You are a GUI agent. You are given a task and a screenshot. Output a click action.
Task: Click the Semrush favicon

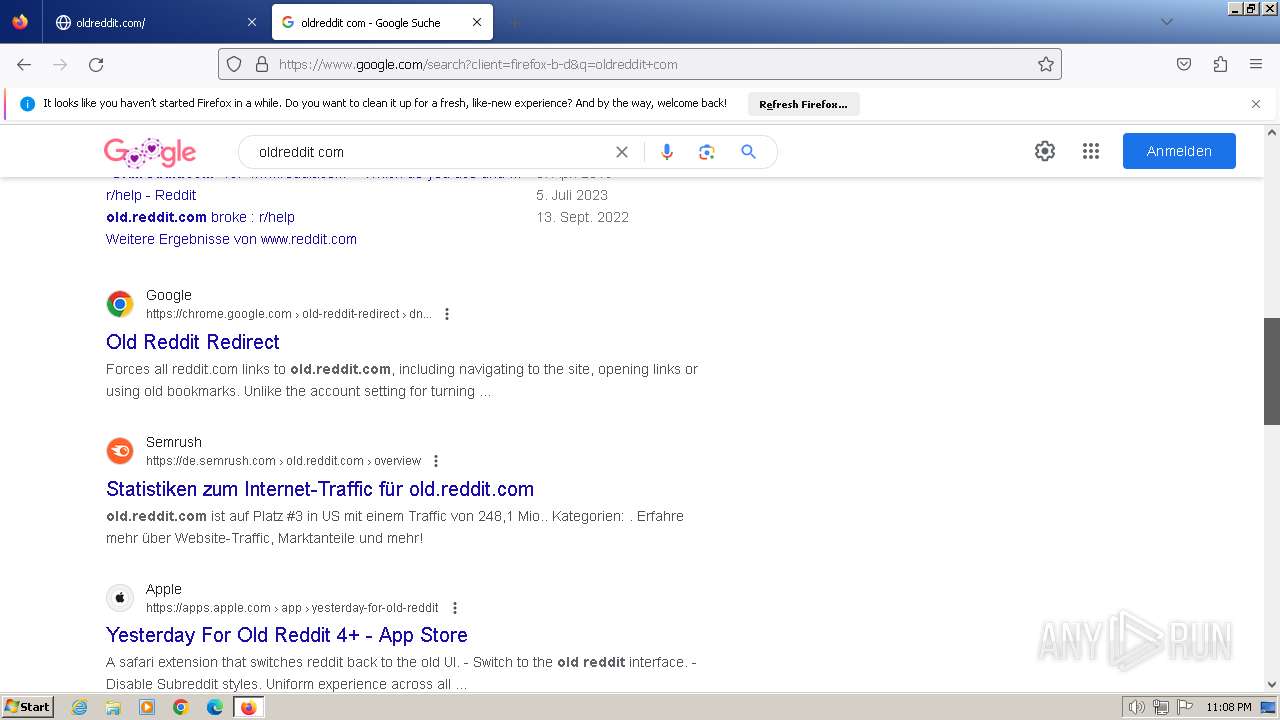tap(120, 451)
